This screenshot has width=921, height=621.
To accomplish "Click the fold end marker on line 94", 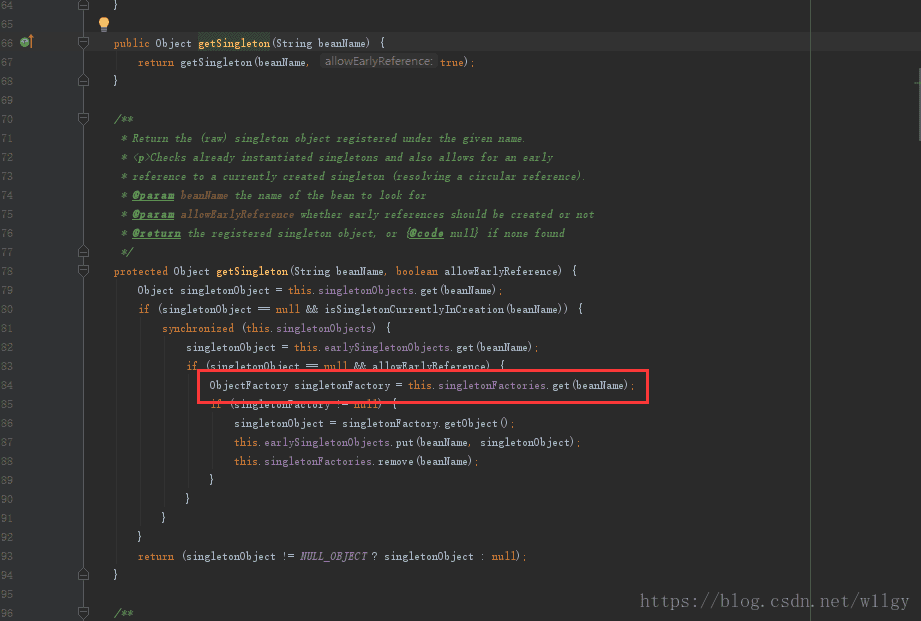I will pyautogui.click(x=83, y=575).
